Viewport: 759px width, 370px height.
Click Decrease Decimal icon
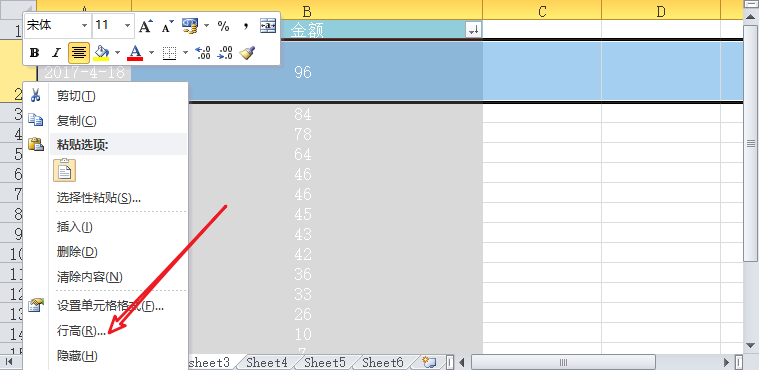click(x=225, y=53)
